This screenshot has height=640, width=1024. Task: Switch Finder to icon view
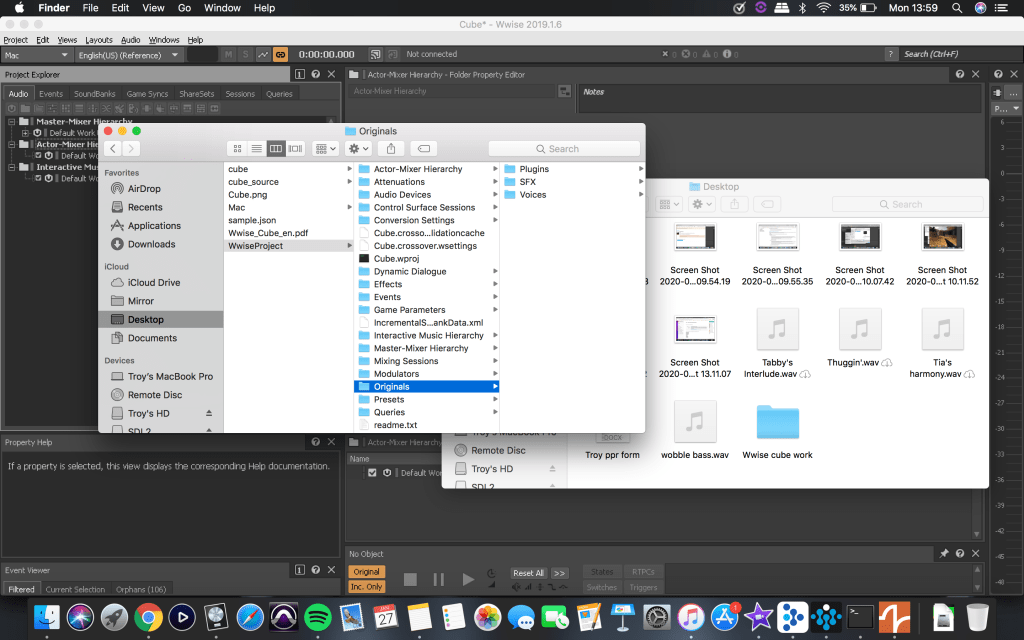236,148
